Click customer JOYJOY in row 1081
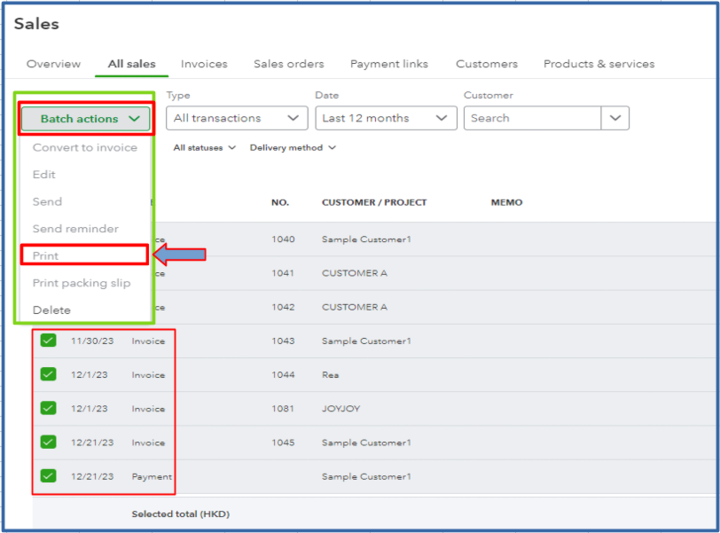720x533 pixels. [x=341, y=409]
